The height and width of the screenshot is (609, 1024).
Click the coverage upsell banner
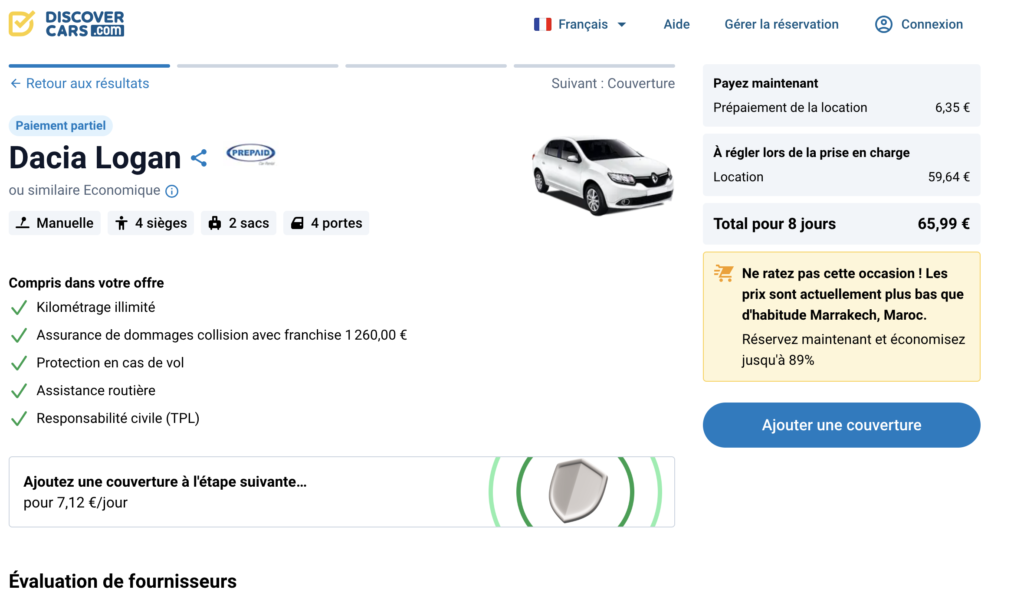(250, 492)
